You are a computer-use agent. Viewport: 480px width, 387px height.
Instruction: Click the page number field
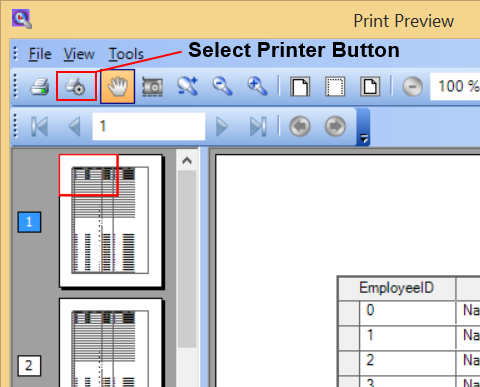[x=149, y=126]
